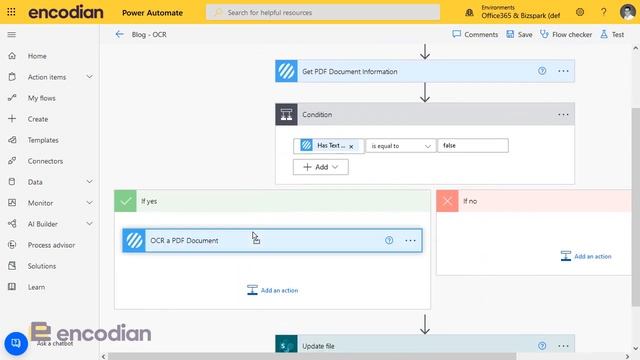Screen dimensions: 640x360
Task: Collapse the left navigation hamburger menu
Action: (x=11, y=35)
